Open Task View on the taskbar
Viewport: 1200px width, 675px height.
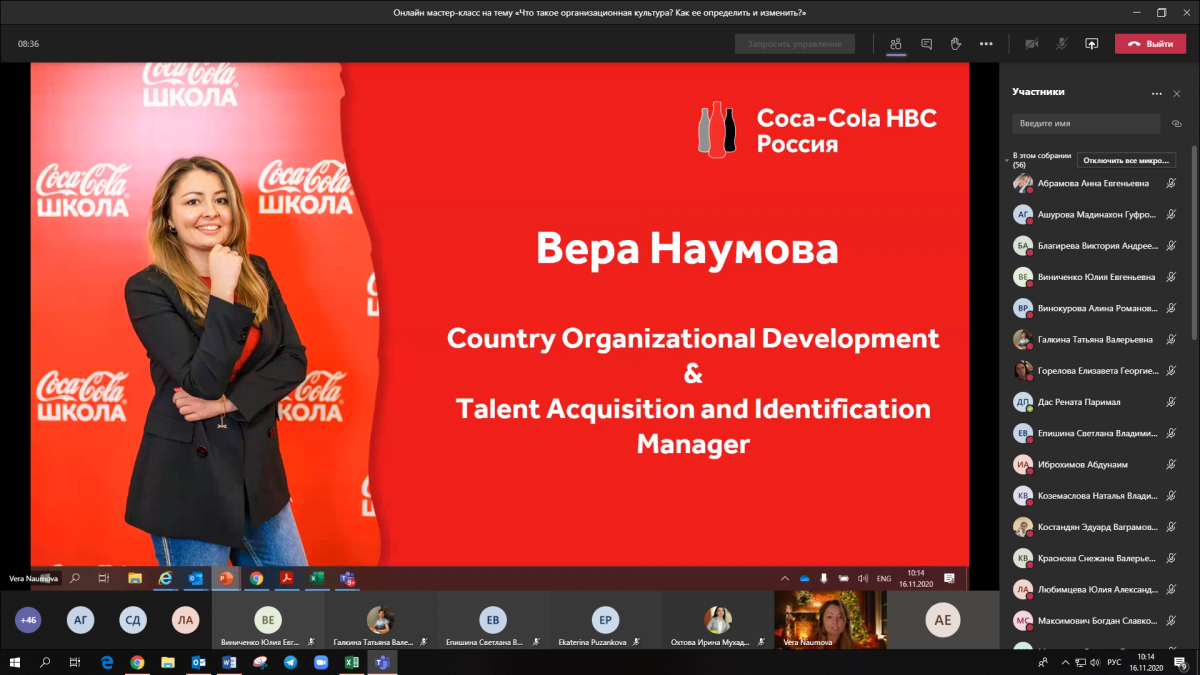click(x=75, y=662)
